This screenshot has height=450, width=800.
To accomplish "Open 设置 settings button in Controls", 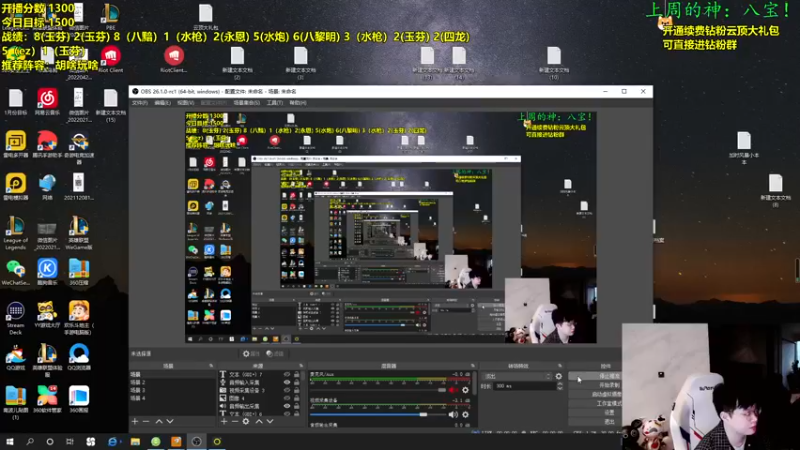I will [595, 413].
